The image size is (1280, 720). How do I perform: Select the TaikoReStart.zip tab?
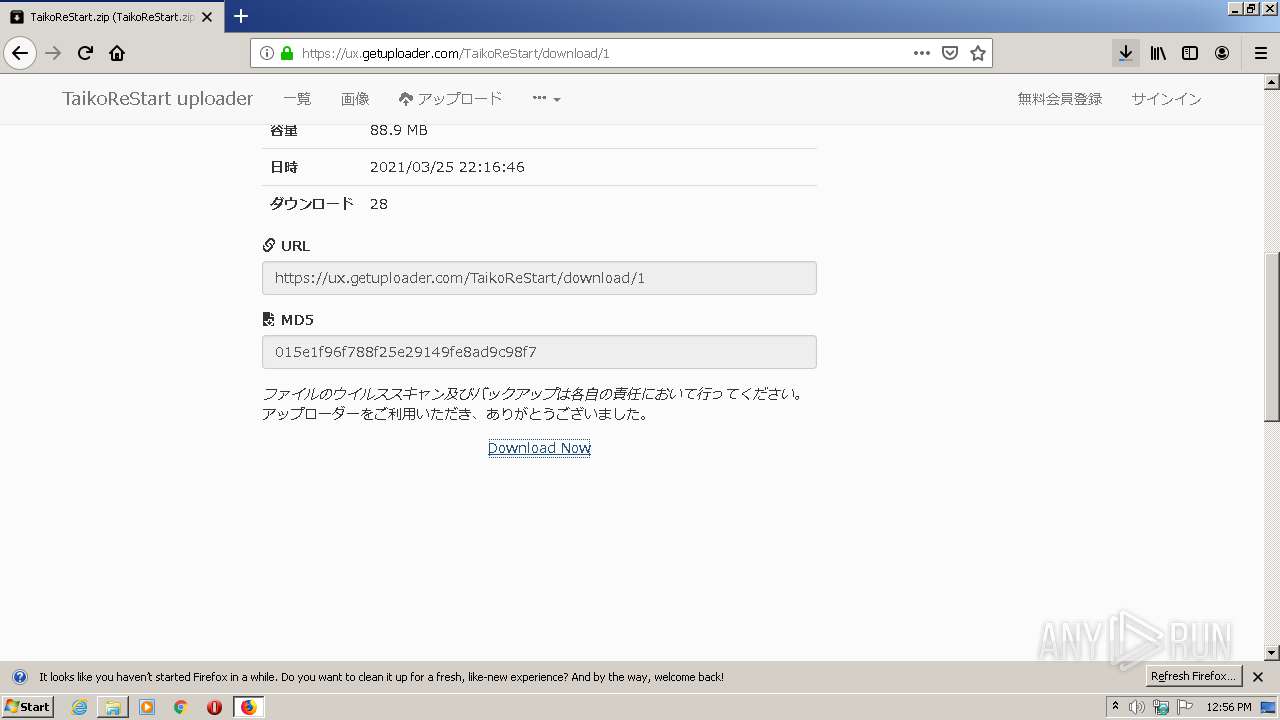tap(113, 17)
